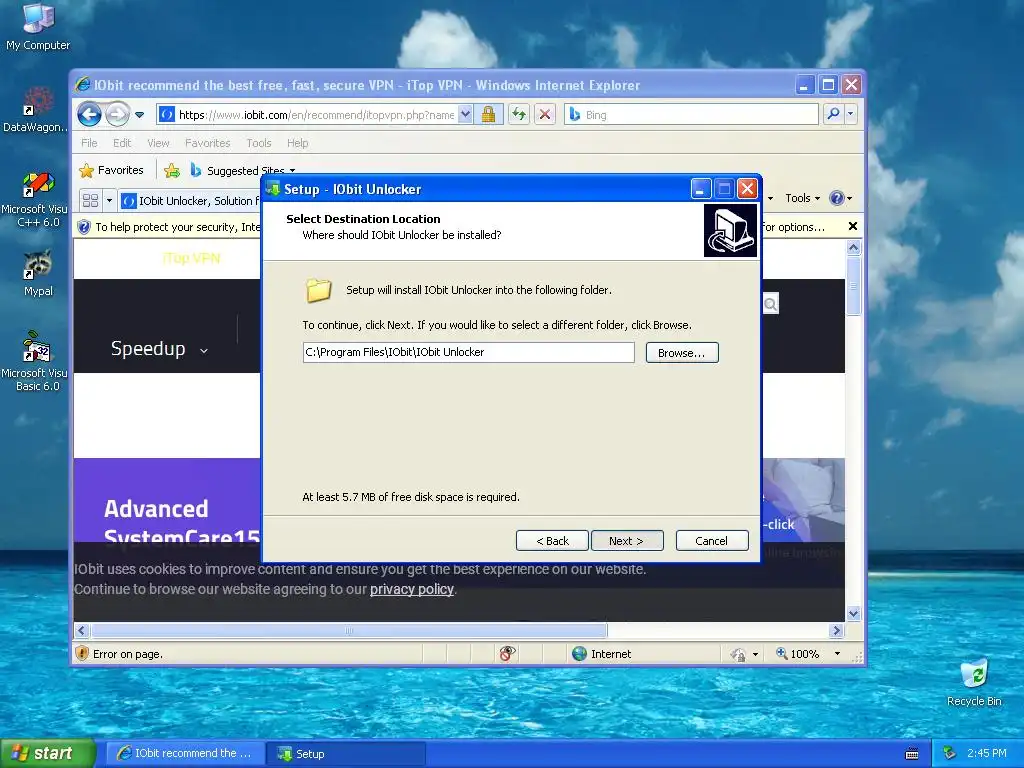Select the Recycle Bin desktop icon

pos(974,682)
